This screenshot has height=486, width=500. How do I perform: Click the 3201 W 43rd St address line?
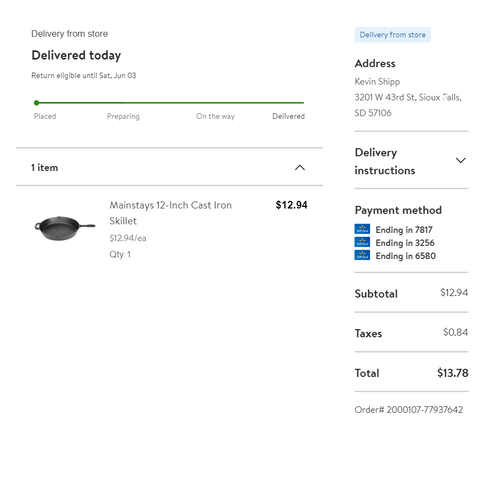pyautogui.click(x=408, y=97)
